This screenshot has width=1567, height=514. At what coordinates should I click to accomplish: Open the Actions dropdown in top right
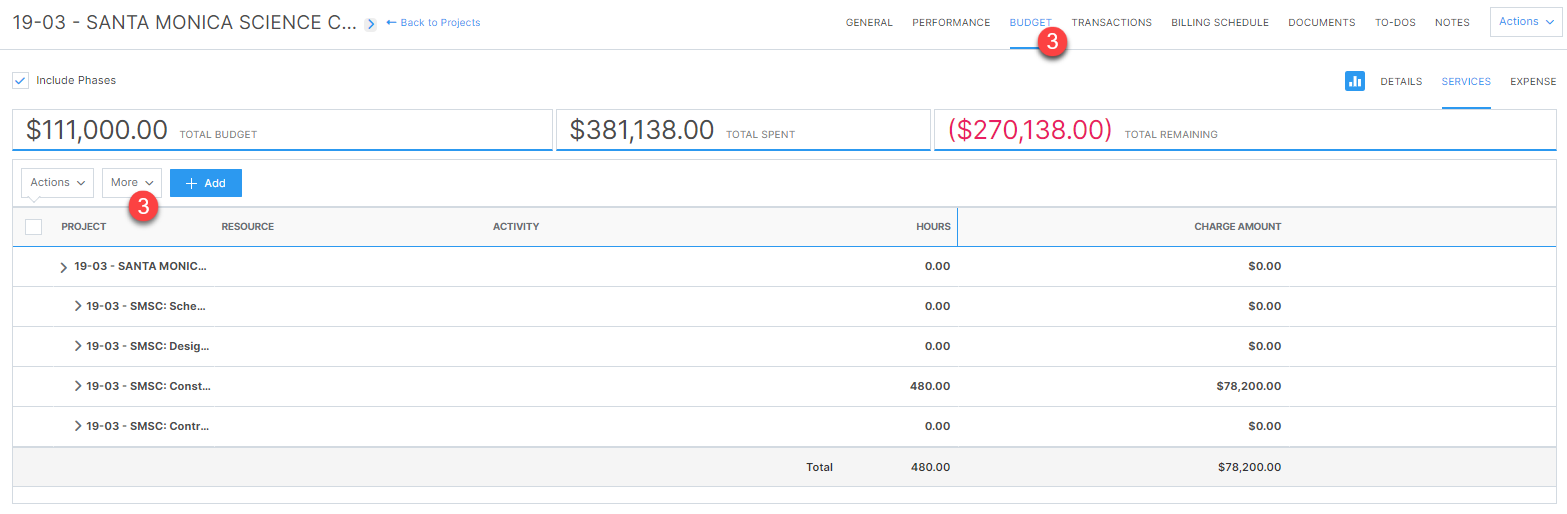click(x=1525, y=22)
